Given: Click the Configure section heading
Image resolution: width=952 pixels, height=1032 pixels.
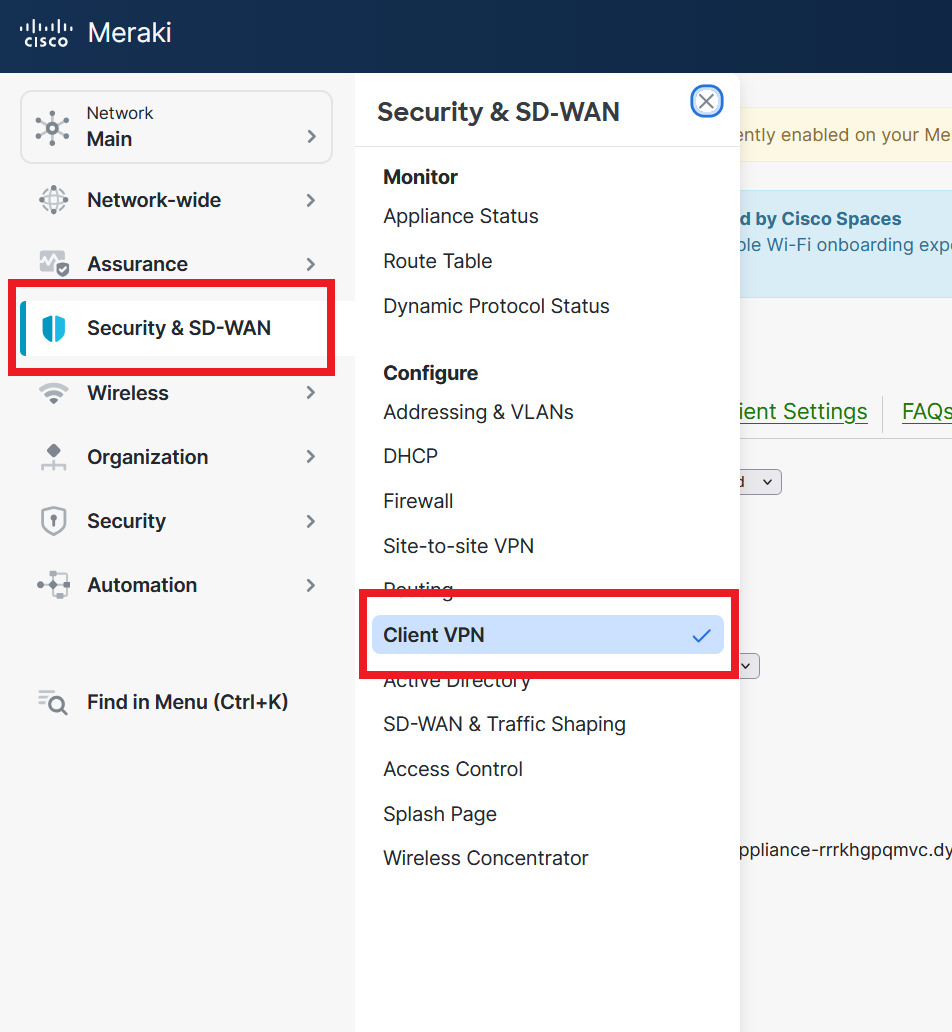Looking at the screenshot, I should (431, 373).
